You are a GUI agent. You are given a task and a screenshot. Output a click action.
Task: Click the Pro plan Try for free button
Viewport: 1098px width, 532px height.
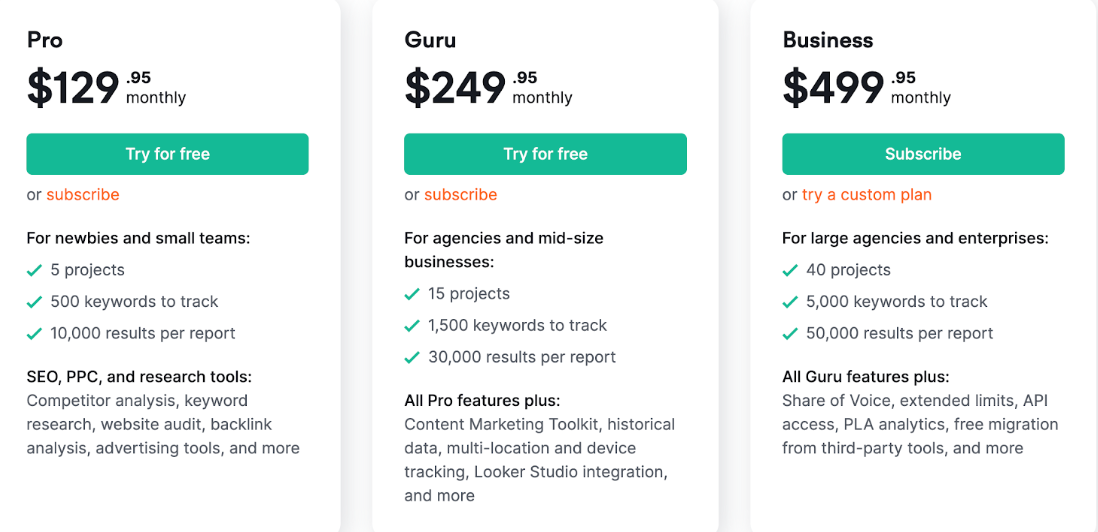167,154
